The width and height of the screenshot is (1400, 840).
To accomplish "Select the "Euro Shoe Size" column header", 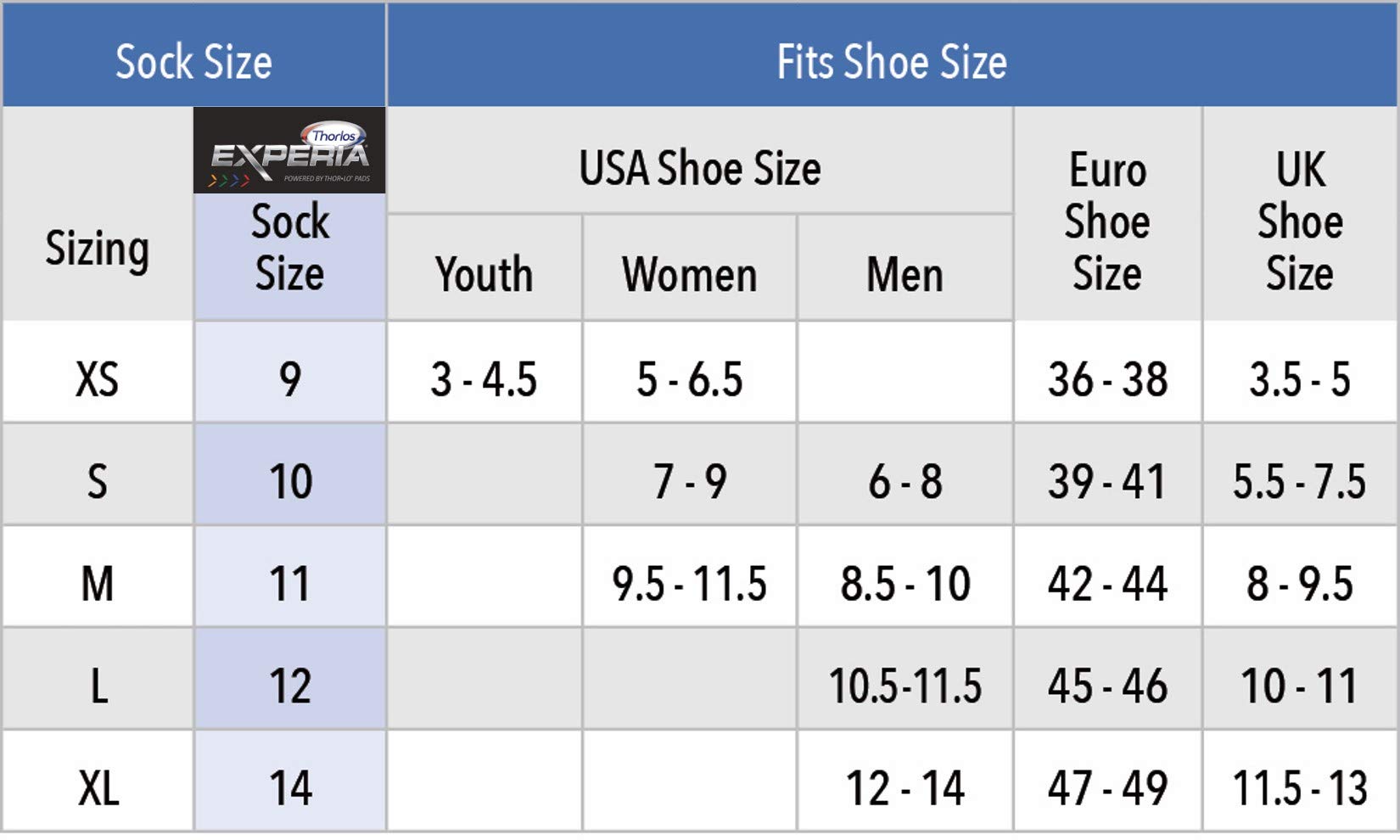I will click(1107, 221).
